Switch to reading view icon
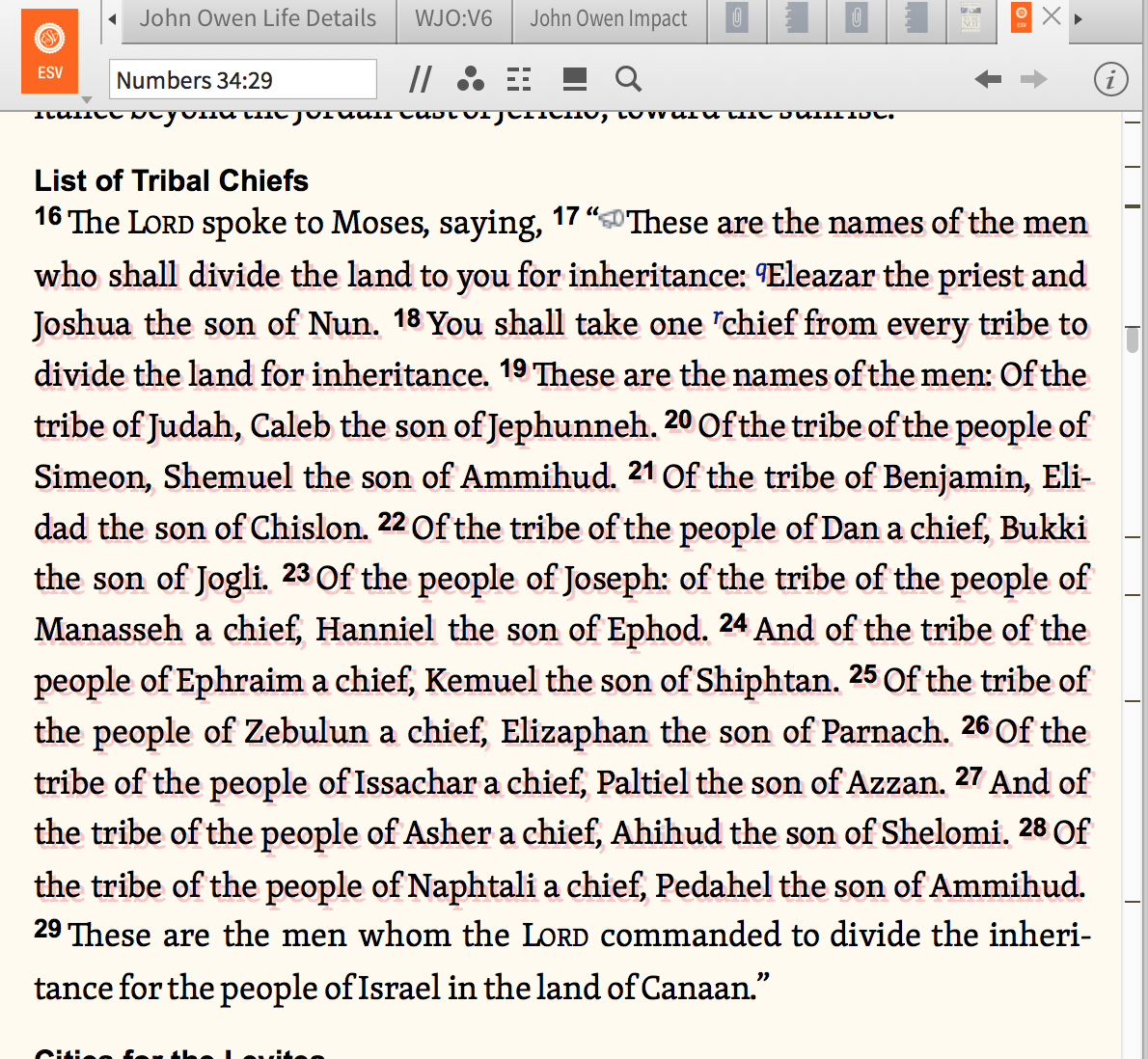Viewport: 1148px width, 1059px height. pos(575,79)
